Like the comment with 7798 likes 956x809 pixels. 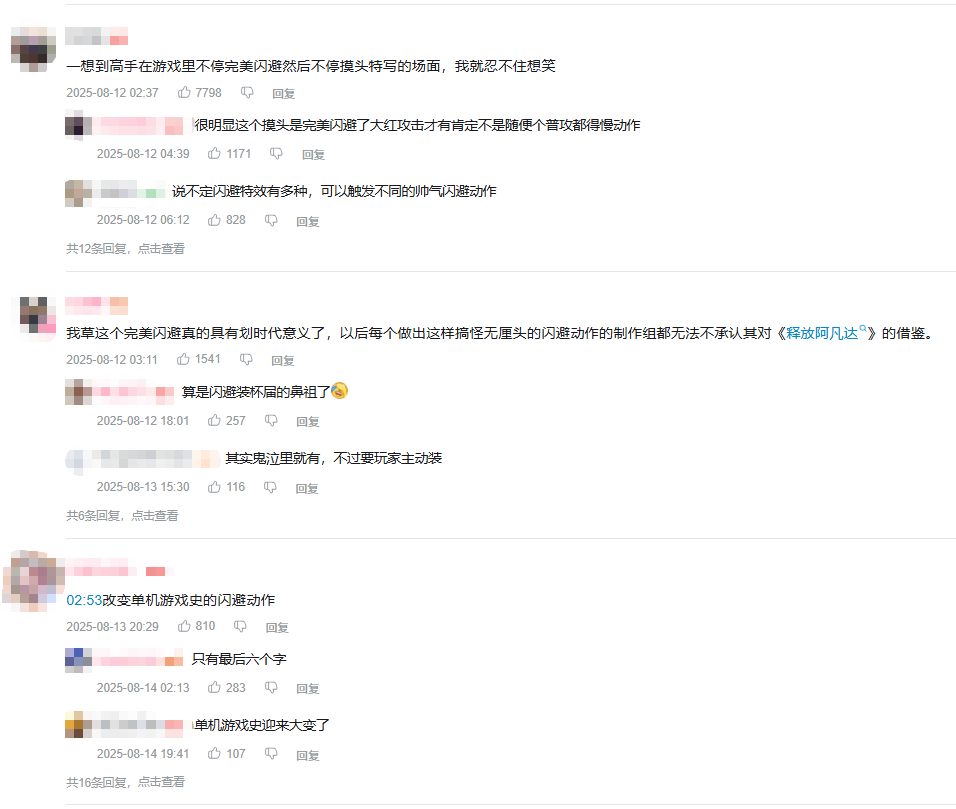coord(184,93)
